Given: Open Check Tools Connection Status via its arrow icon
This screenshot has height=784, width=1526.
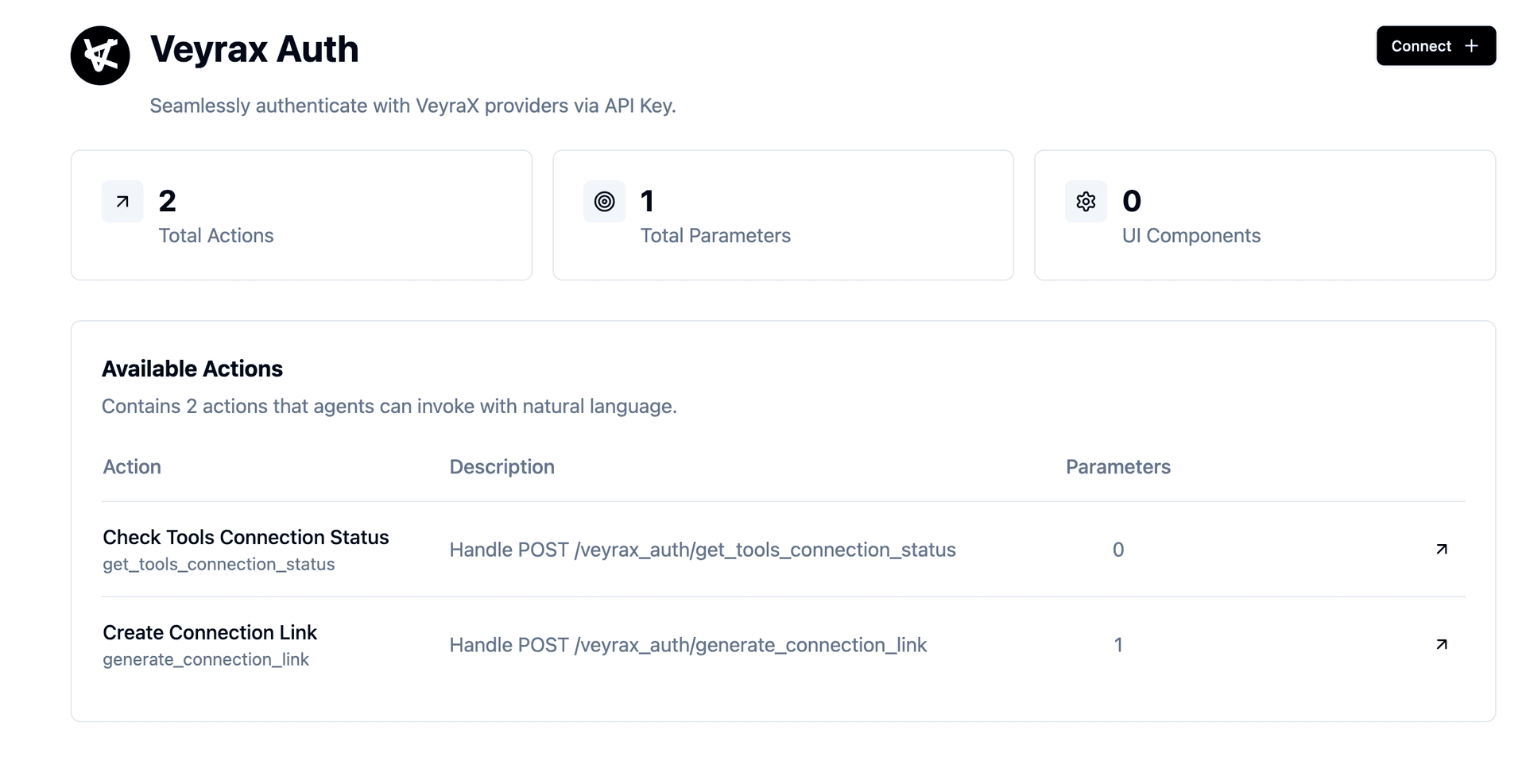Looking at the screenshot, I should click(x=1441, y=549).
